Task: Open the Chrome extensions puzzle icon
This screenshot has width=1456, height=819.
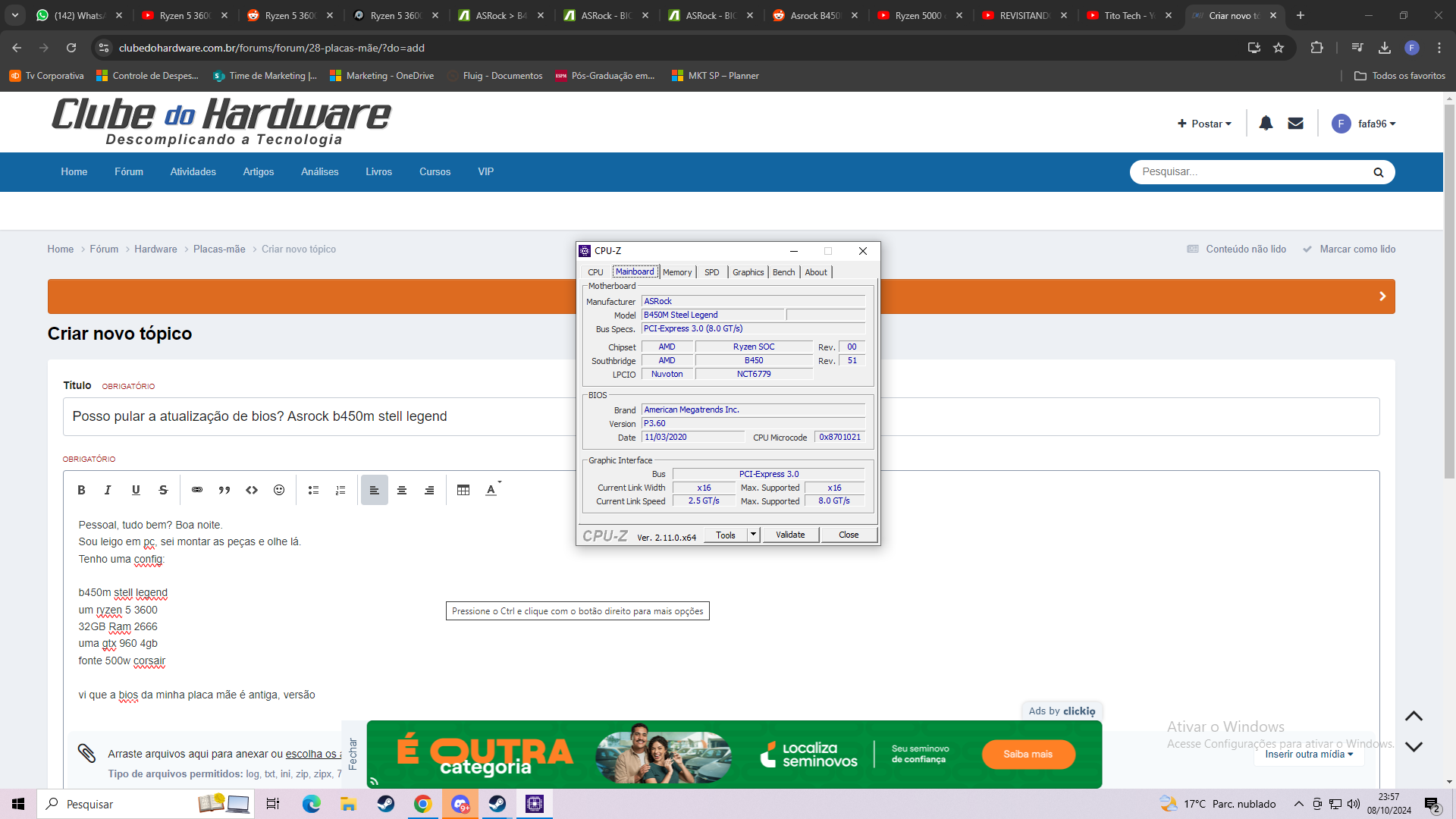Action: [1316, 48]
